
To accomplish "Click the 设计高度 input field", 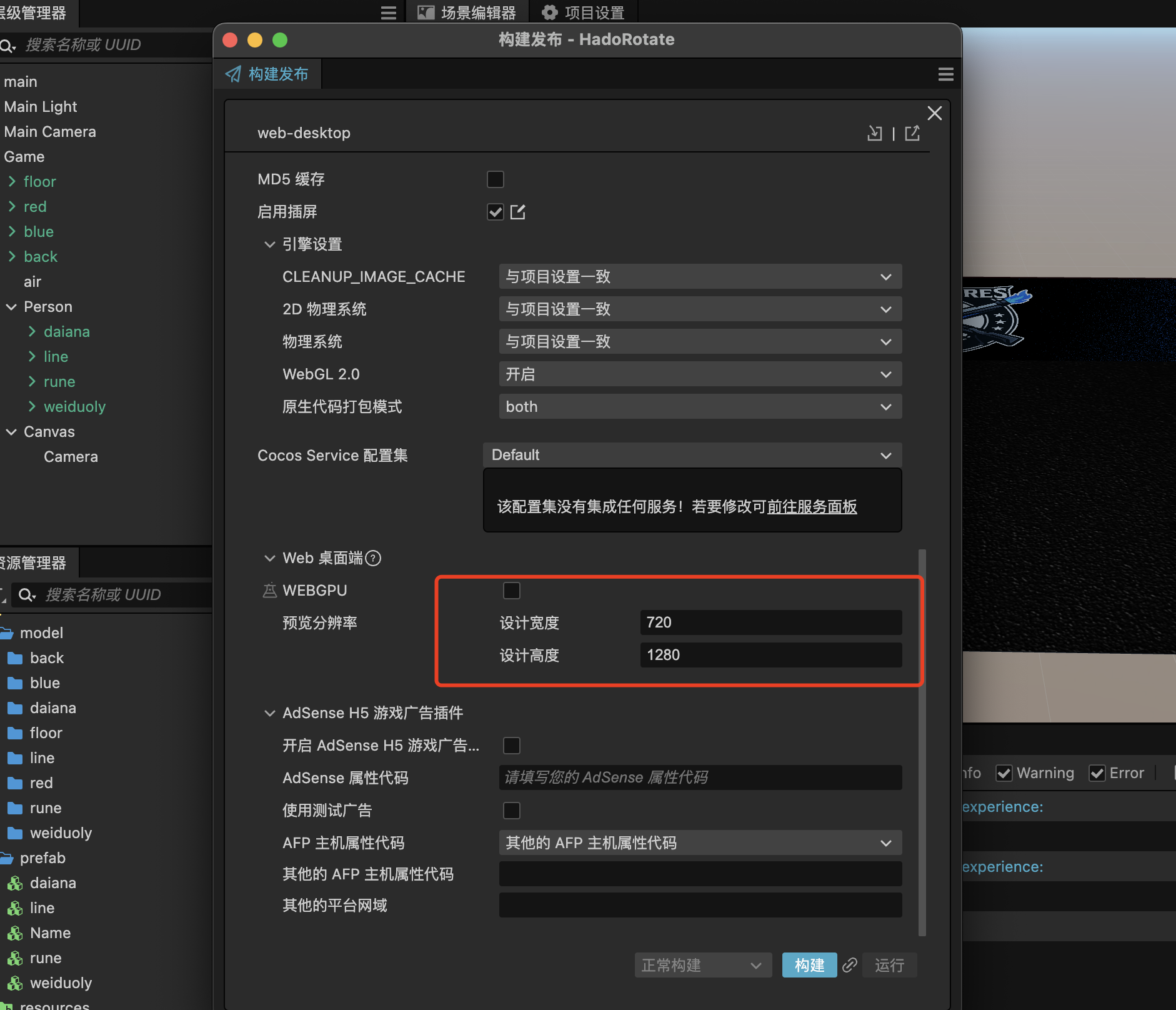I will point(771,655).
